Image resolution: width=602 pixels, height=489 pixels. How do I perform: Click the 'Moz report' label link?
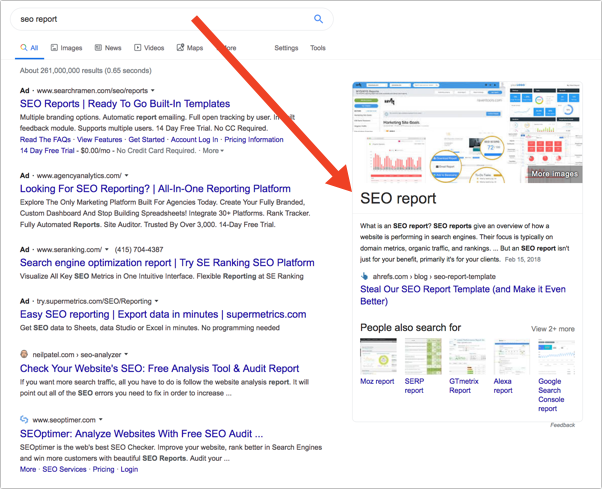377,382
